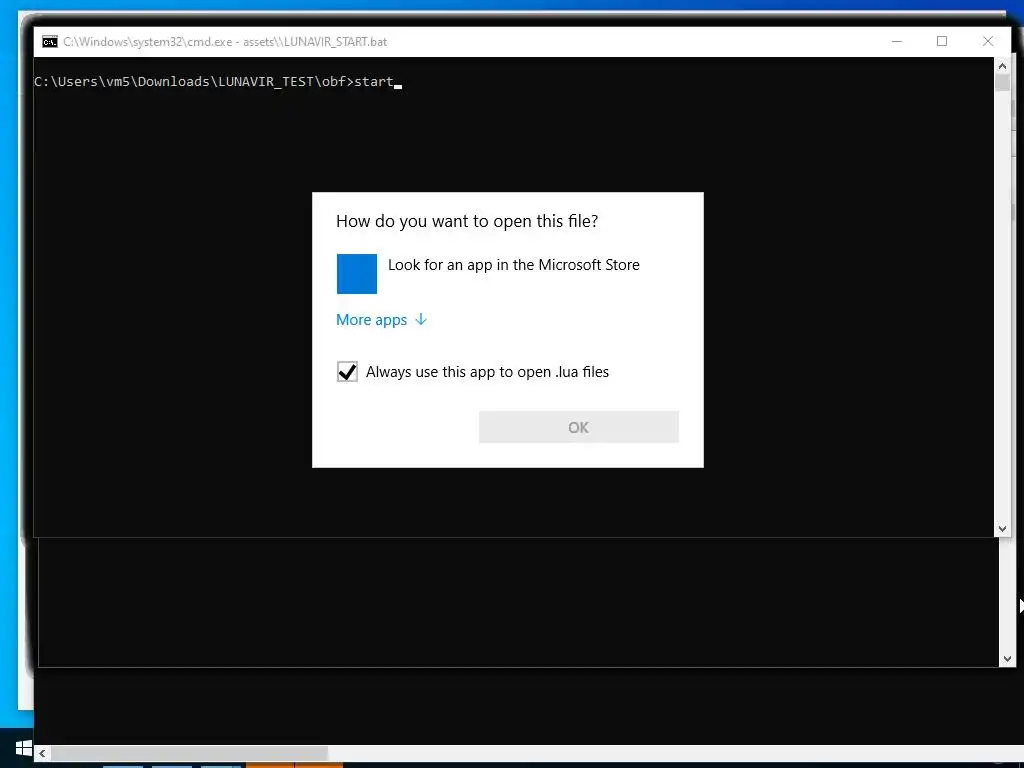Click the cmd.exe icon in title bar

[50, 42]
